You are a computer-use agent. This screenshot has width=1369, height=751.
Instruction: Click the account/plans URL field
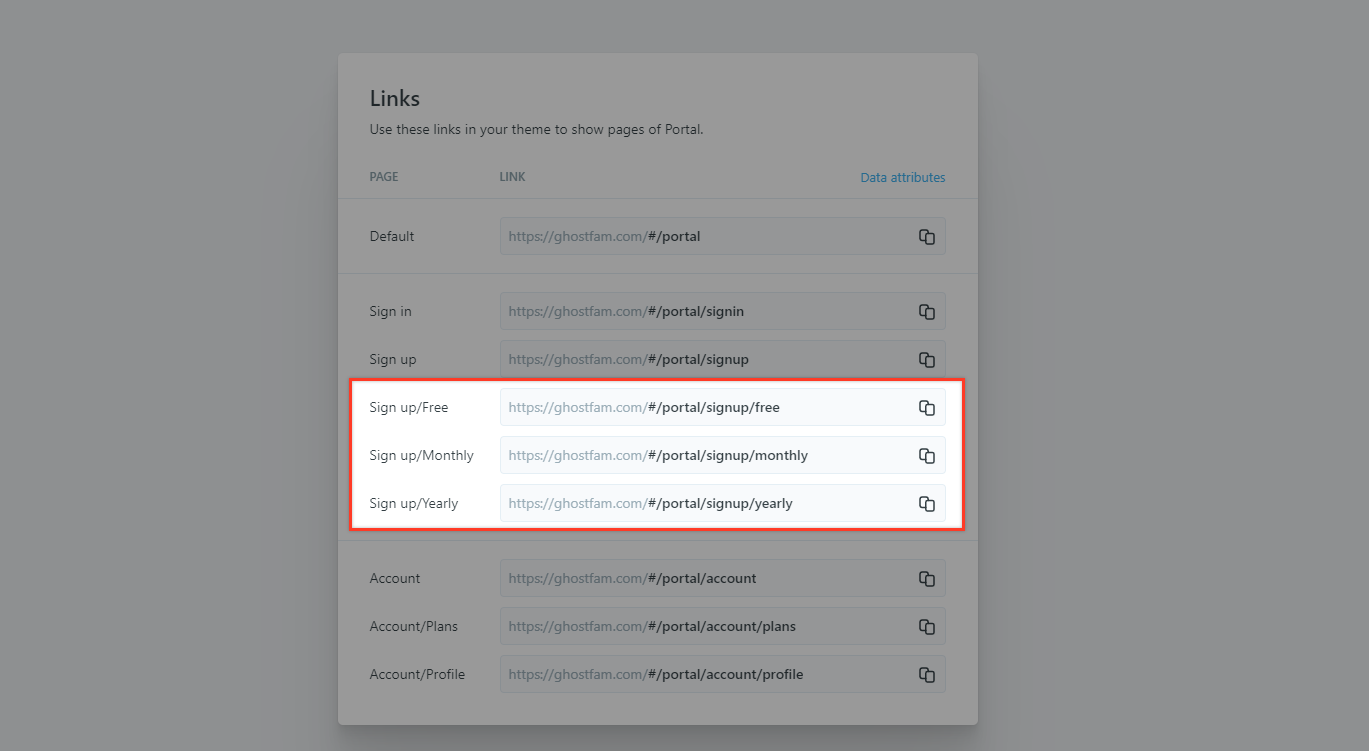click(722, 627)
